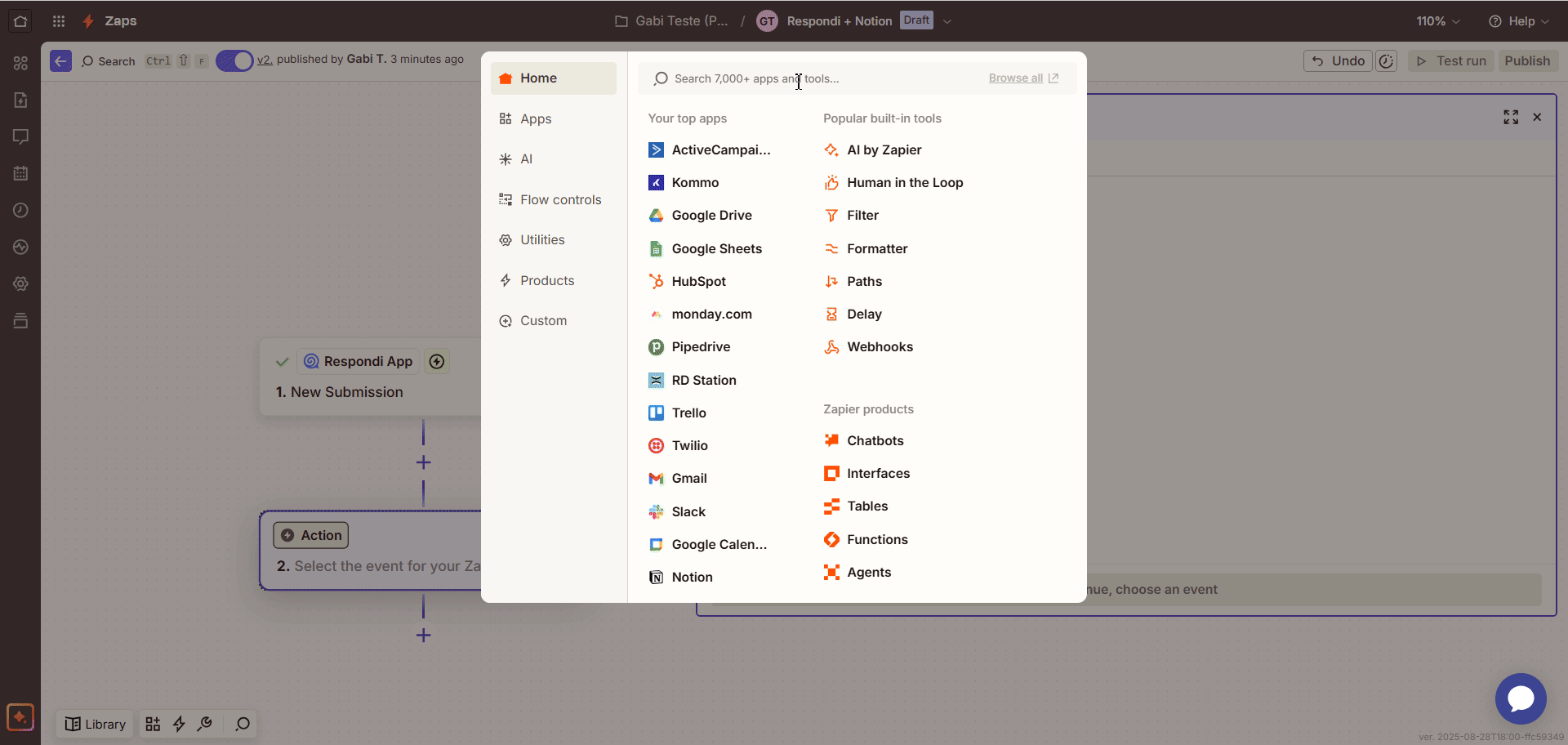This screenshot has width=1568, height=745.
Task: Select the AI category in the app picker
Action: pyautogui.click(x=554, y=159)
